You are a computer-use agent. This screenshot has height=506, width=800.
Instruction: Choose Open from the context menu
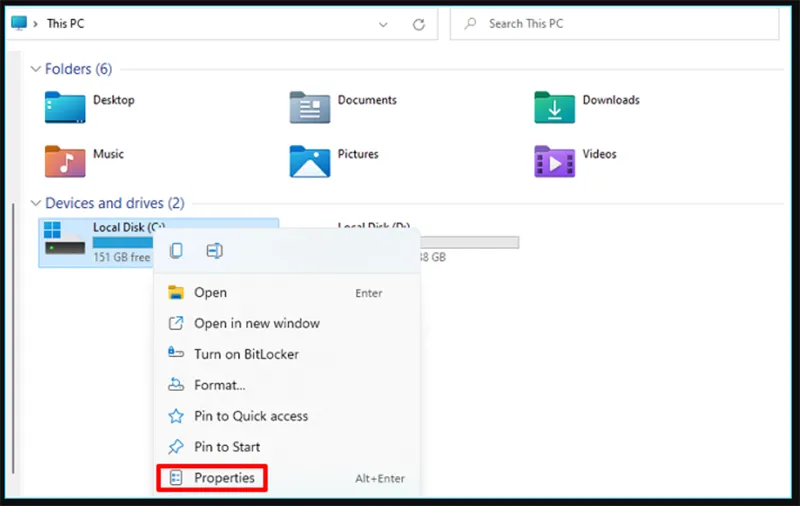(x=287, y=293)
